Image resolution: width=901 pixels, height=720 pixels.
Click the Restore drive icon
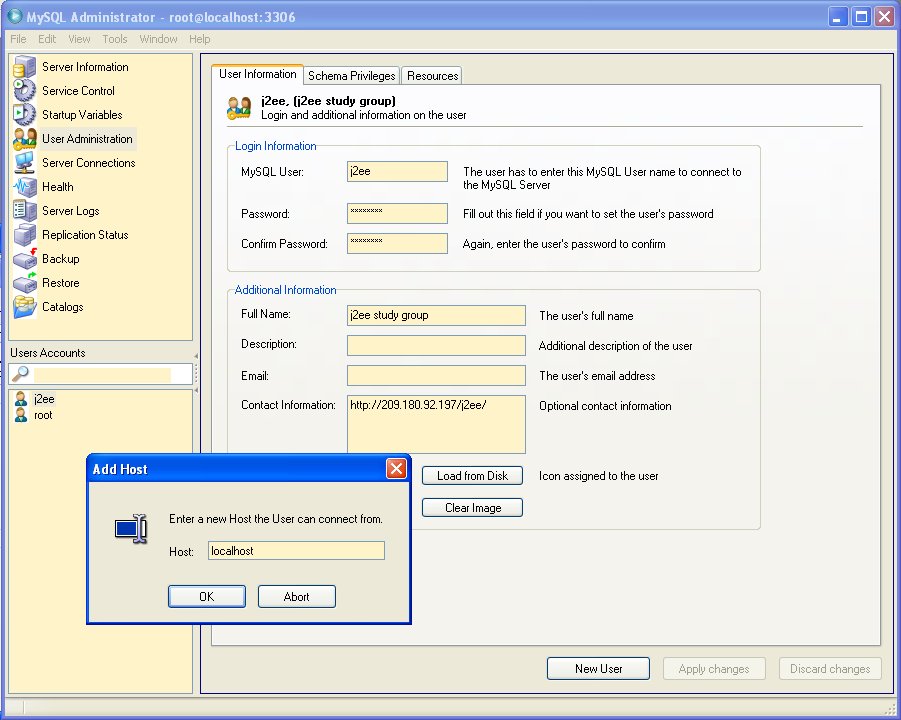click(x=25, y=283)
